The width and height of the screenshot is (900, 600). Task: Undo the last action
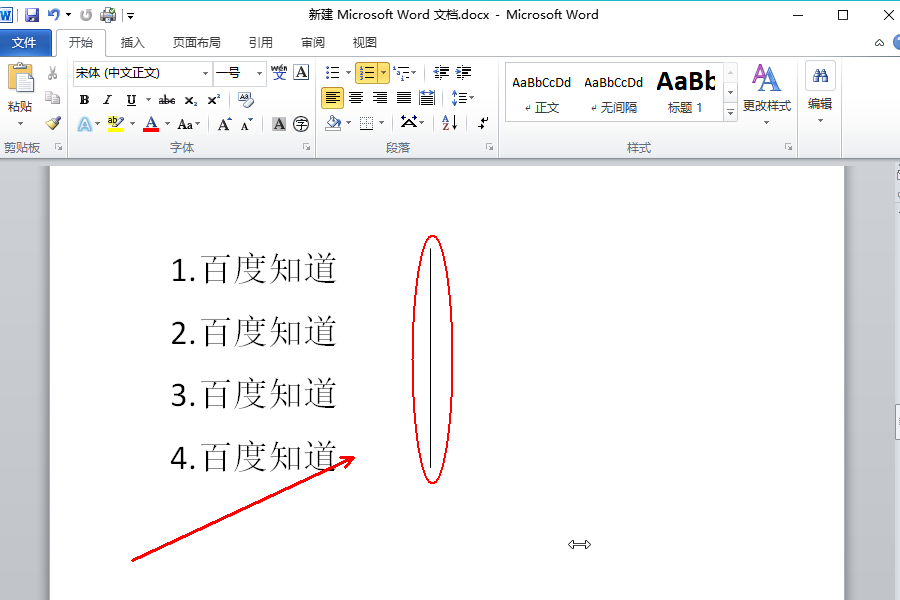pyautogui.click(x=53, y=15)
